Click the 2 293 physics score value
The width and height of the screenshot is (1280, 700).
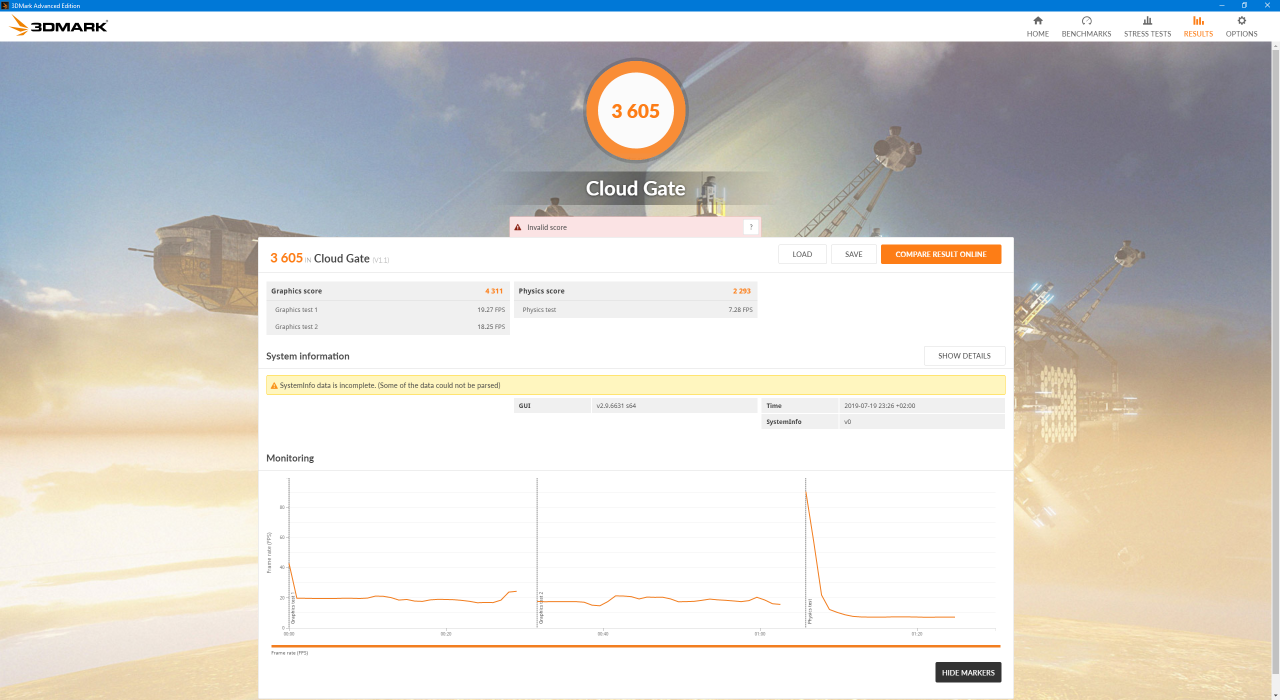point(741,291)
